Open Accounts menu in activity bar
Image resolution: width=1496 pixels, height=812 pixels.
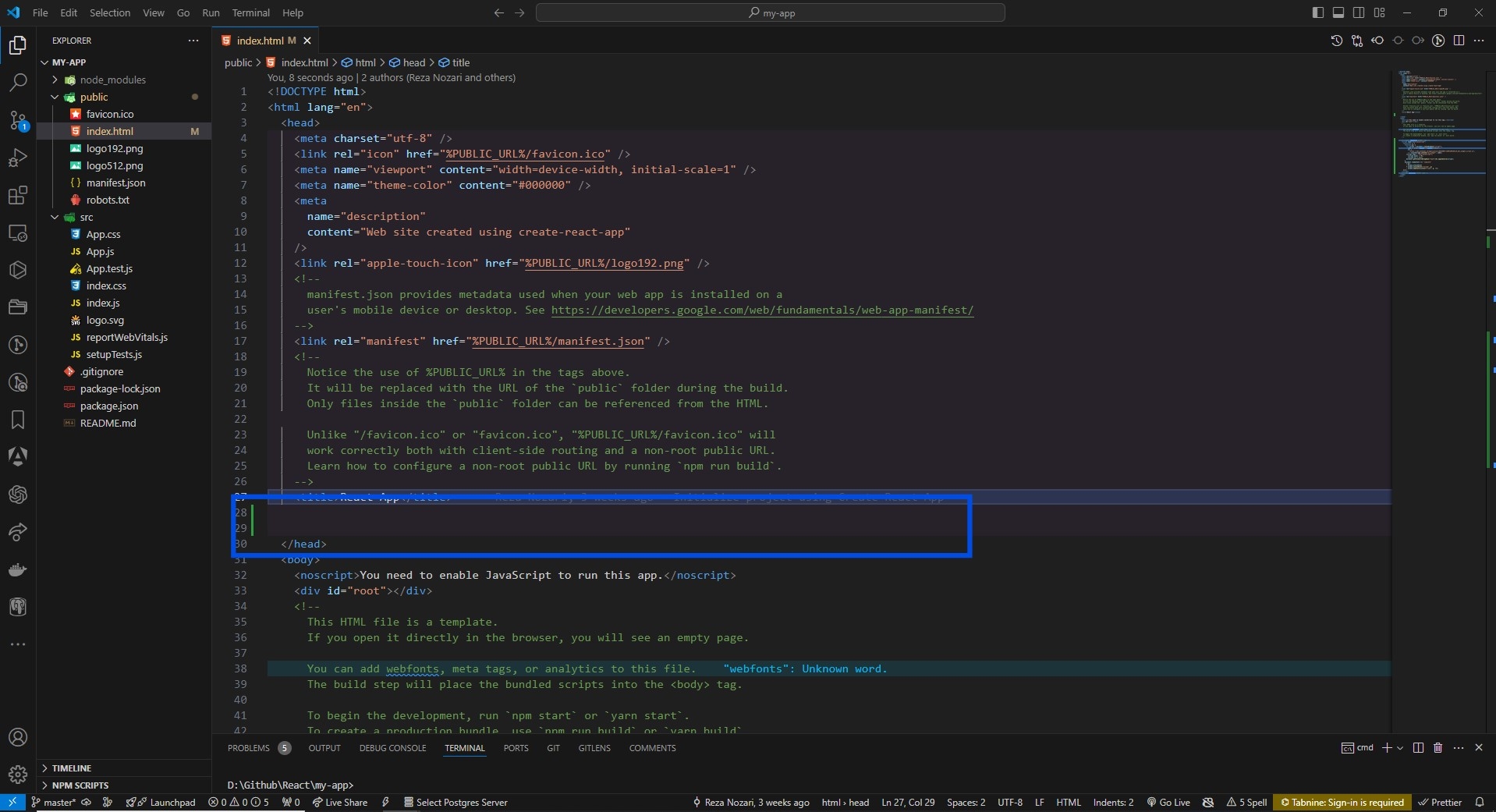[x=18, y=737]
